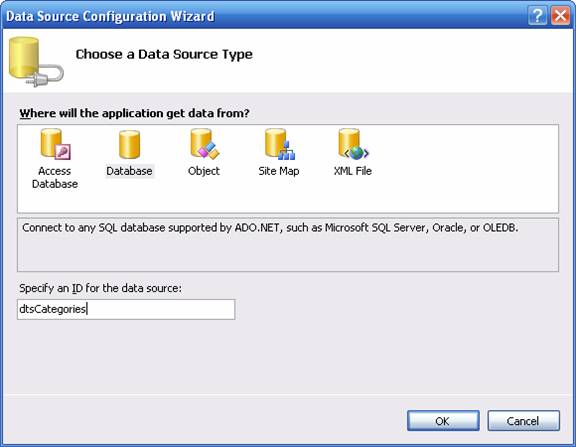
Task: Dismiss the wizard with Cancel
Action: pyautogui.click(x=523, y=421)
